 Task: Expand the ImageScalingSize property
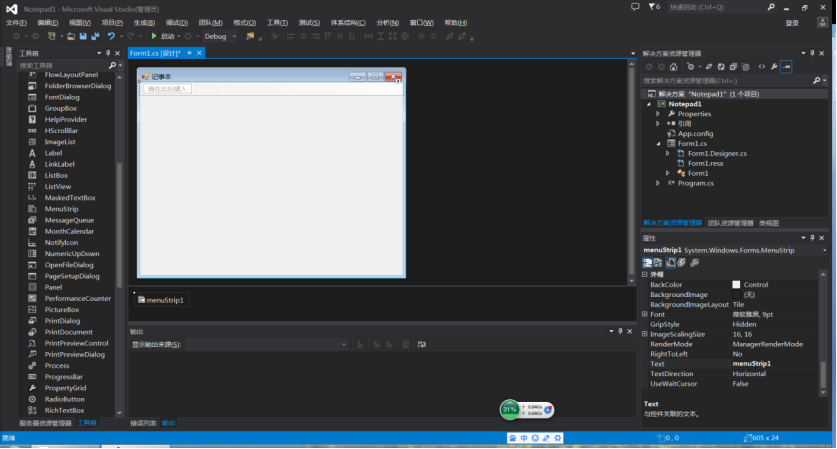(645, 334)
